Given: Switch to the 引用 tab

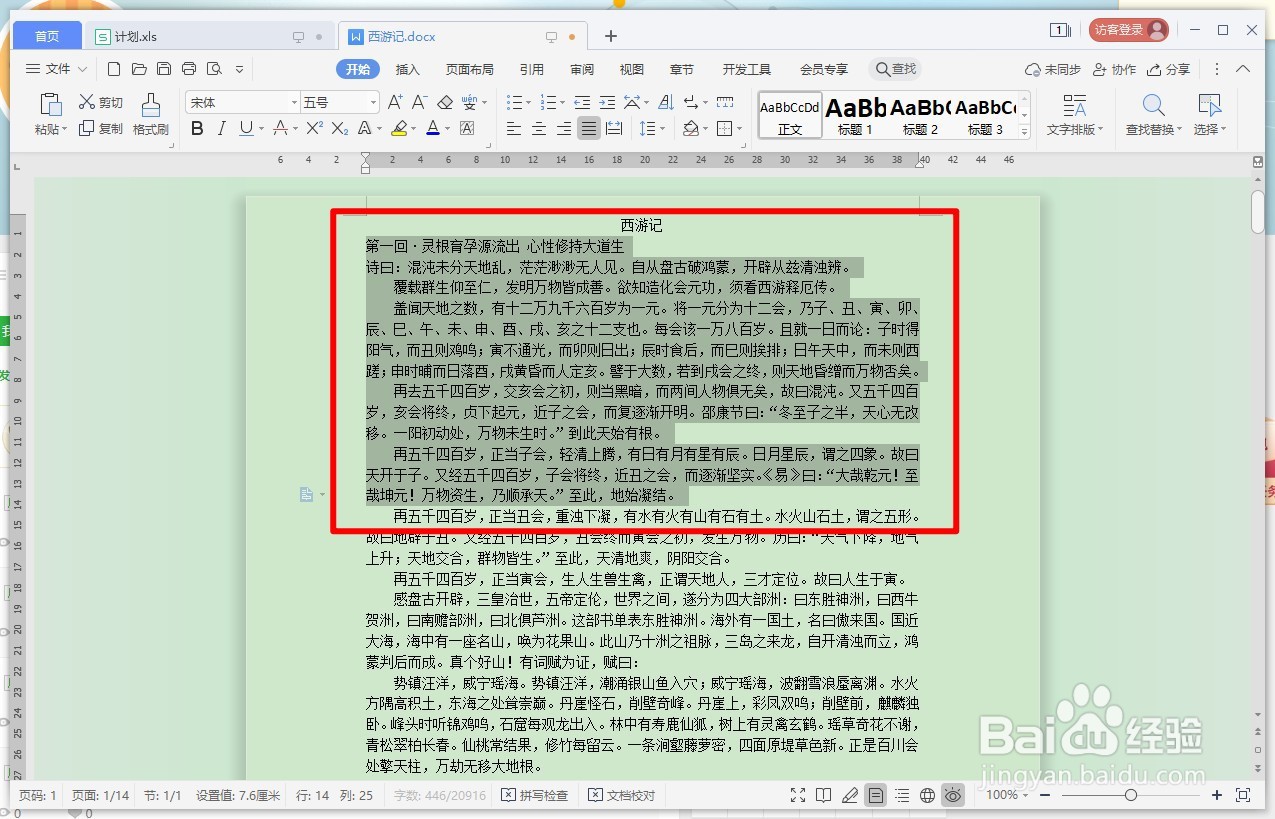Looking at the screenshot, I should (532, 69).
